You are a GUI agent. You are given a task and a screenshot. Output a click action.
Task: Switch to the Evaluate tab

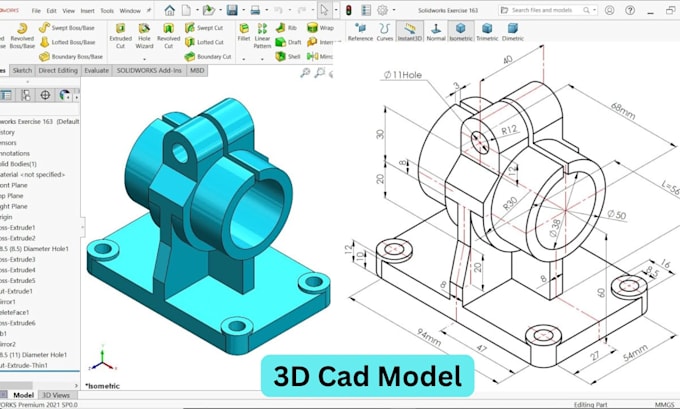pyautogui.click(x=97, y=70)
